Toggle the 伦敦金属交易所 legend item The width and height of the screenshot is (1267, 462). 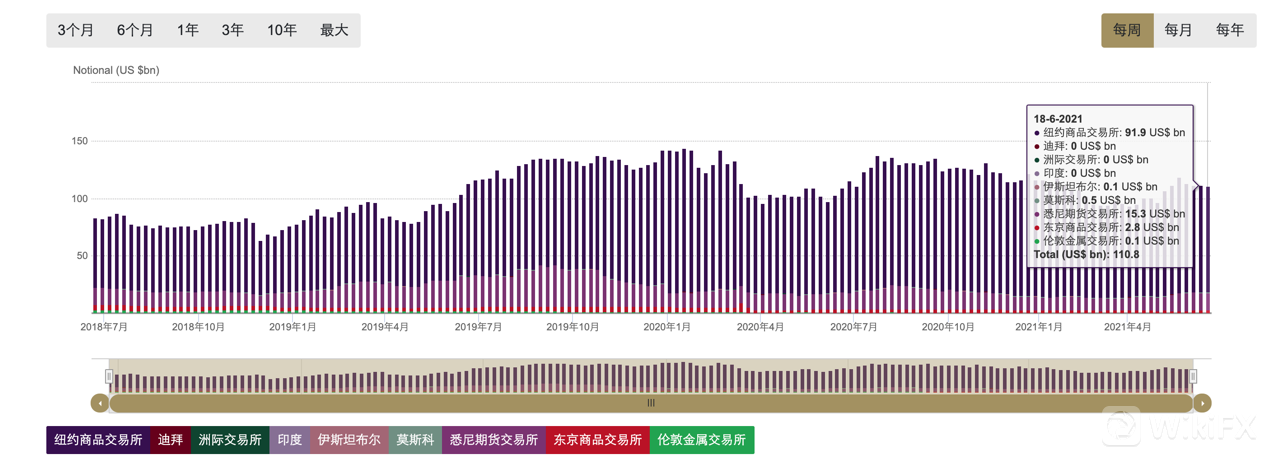[702, 440]
